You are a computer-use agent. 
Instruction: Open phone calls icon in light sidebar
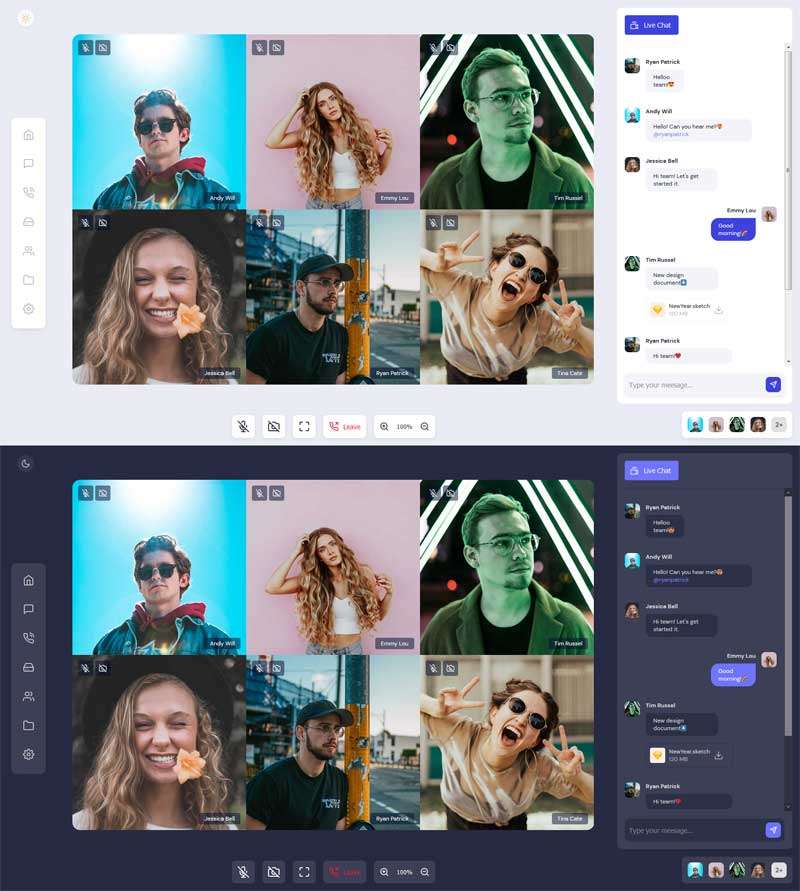point(28,193)
